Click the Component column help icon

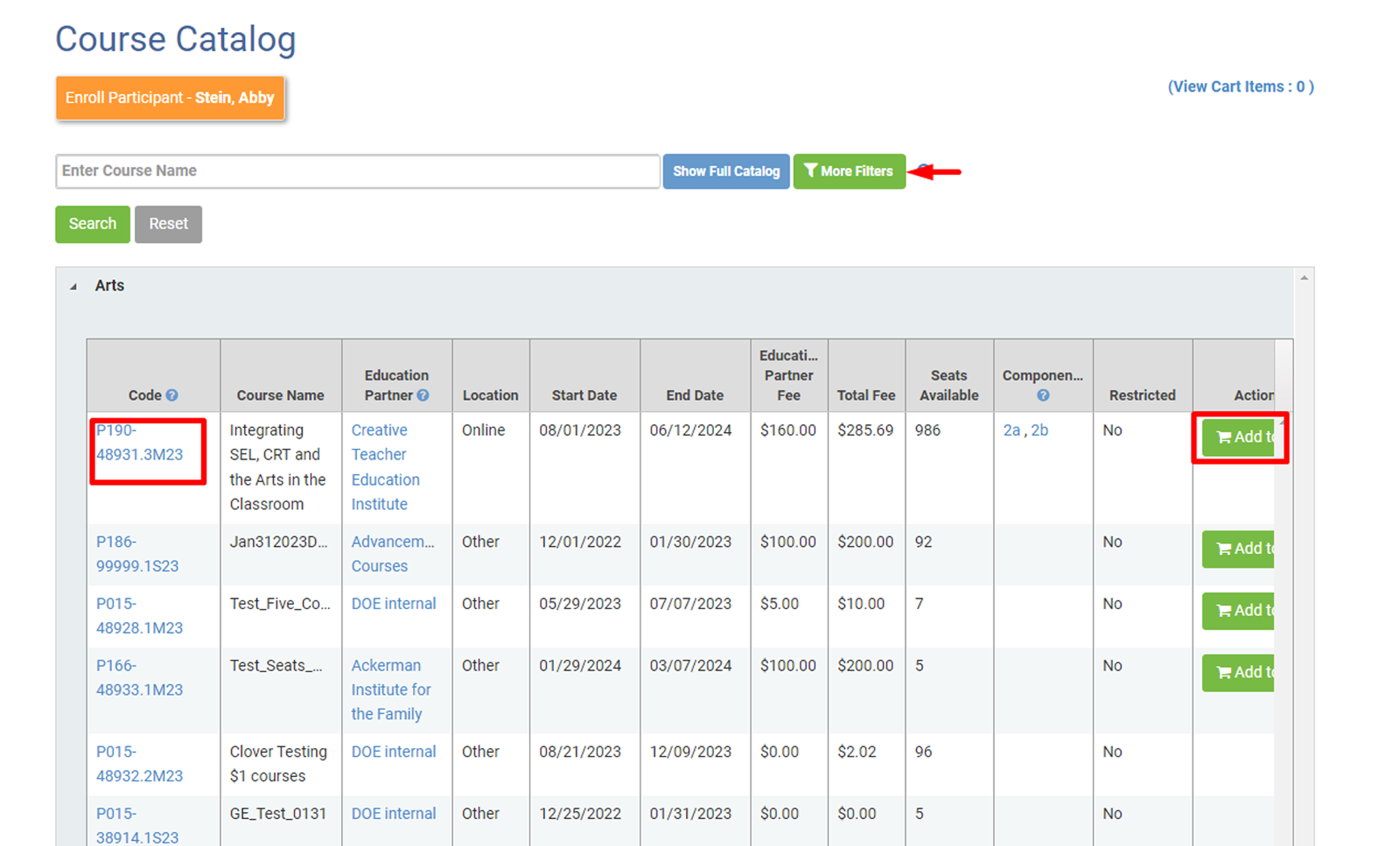tap(1043, 395)
